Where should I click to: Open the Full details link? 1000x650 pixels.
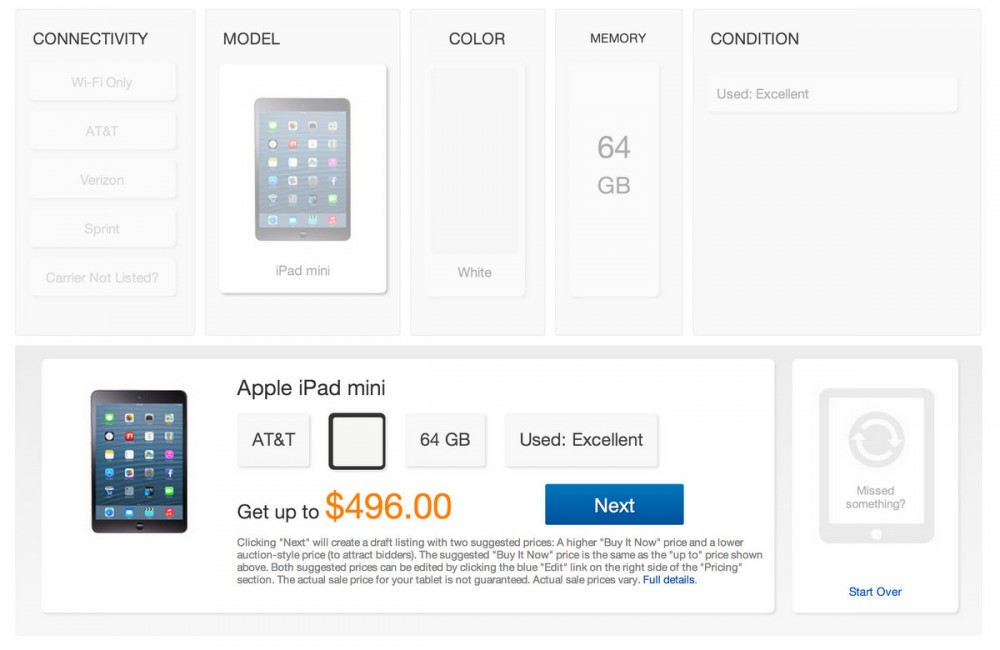(x=668, y=580)
